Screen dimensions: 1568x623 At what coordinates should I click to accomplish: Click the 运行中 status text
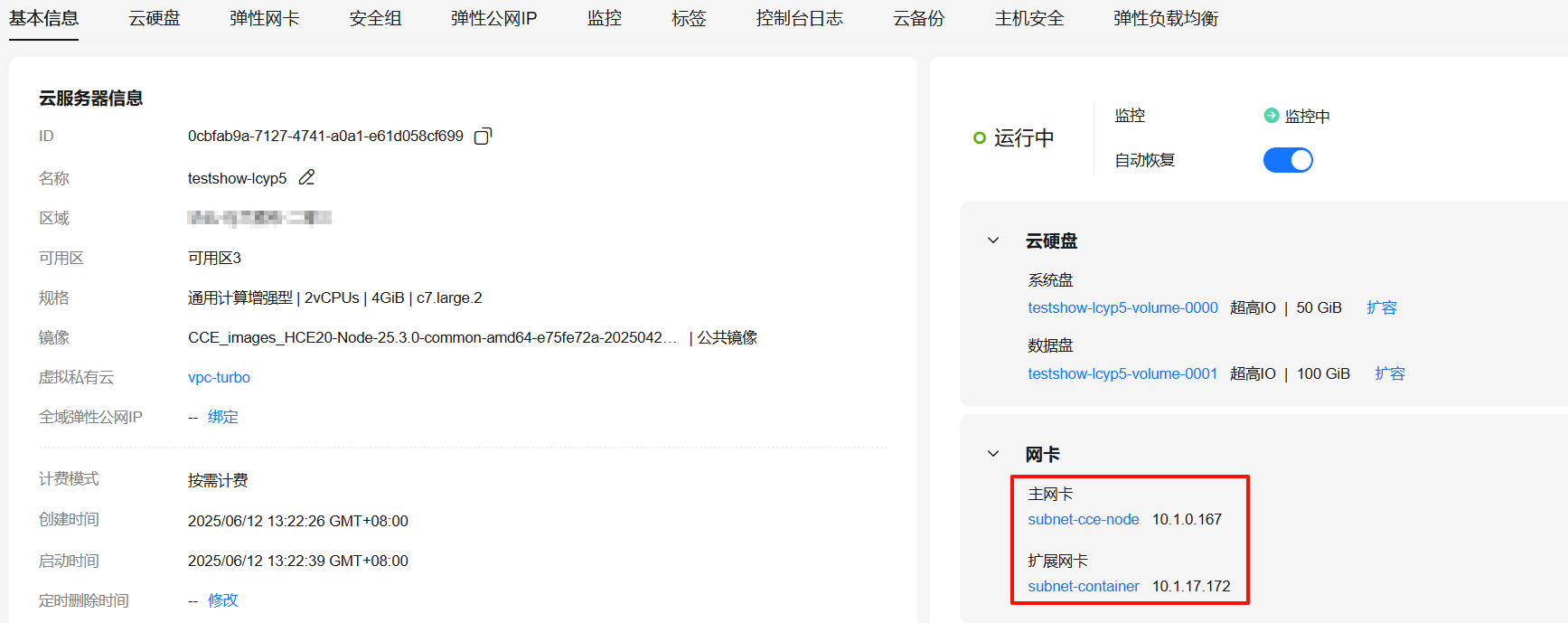tap(1024, 137)
